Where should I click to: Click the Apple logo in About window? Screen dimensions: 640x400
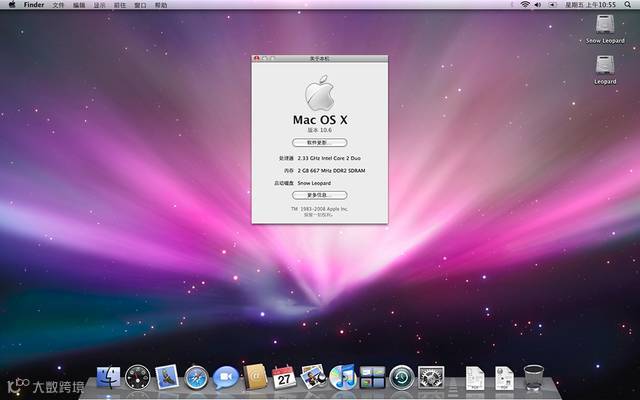320,93
